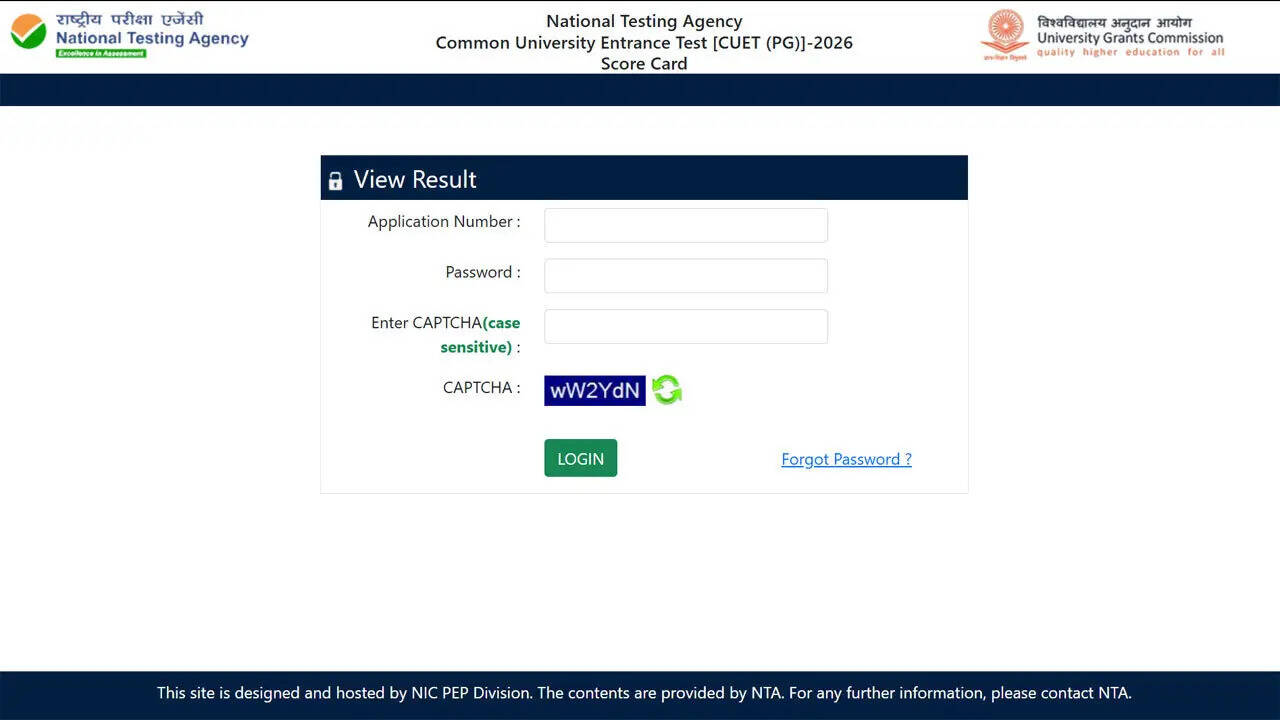Click the dark navigation bar

click(x=640, y=89)
